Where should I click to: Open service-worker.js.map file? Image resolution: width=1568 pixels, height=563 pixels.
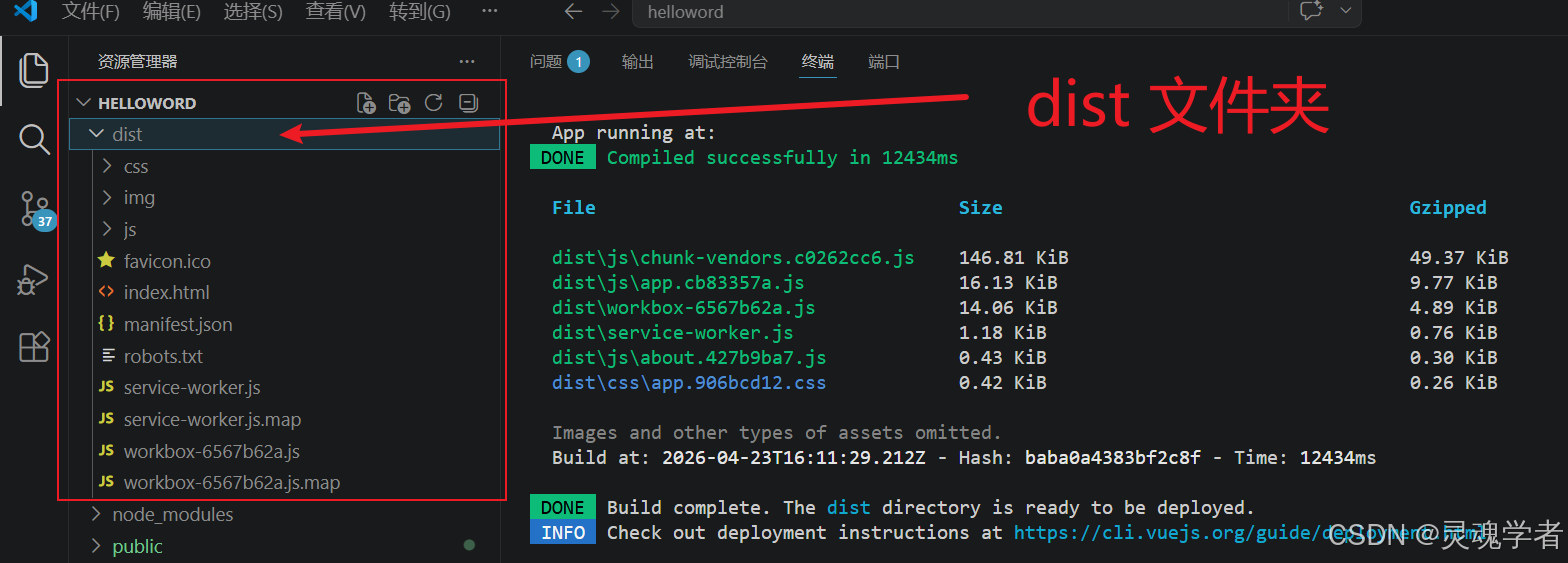212,420
